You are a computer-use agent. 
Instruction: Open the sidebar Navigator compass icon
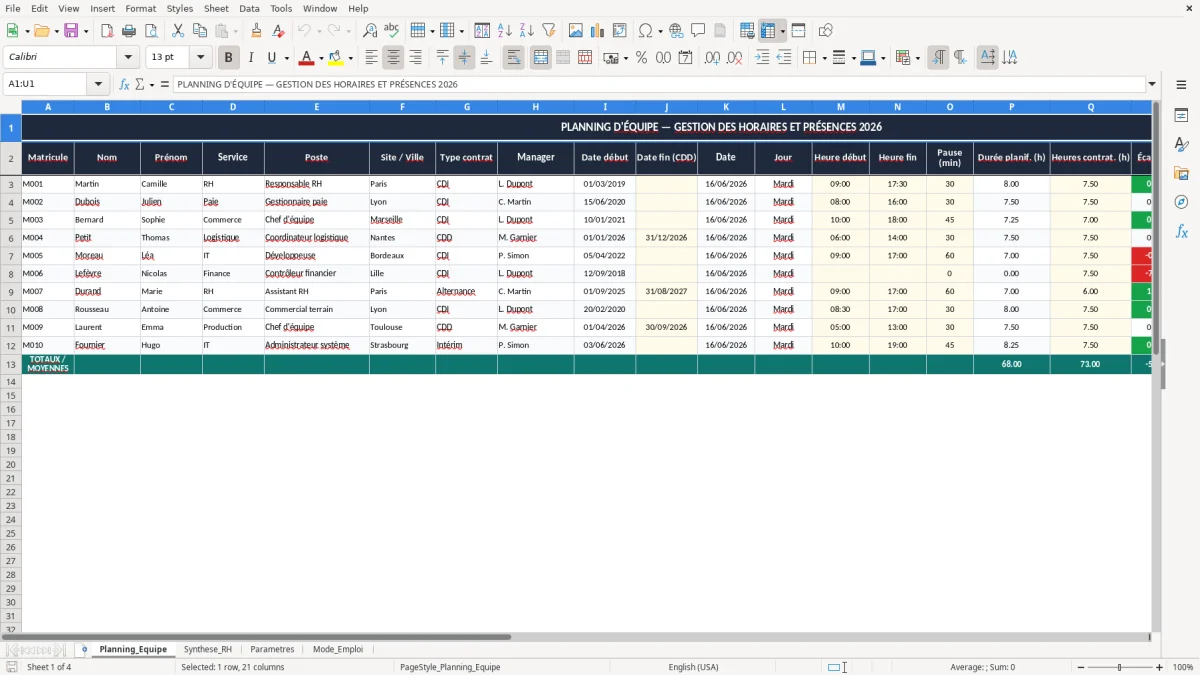point(1181,202)
